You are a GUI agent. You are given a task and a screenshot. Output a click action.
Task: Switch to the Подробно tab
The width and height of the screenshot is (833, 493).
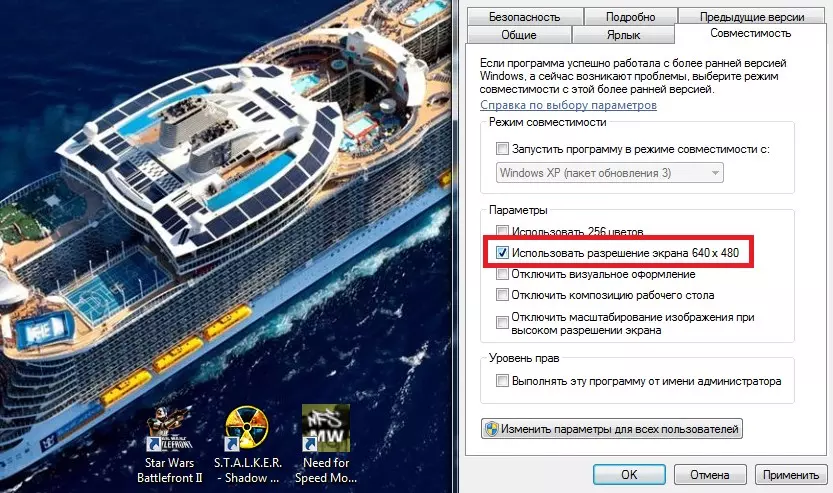631,16
